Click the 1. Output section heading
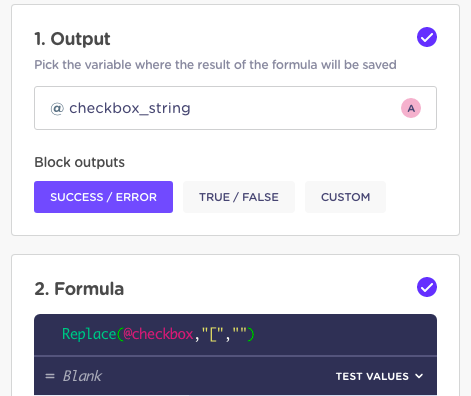This screenshot has height=396, width=471. pyautogui.click(x=72, y=39)
